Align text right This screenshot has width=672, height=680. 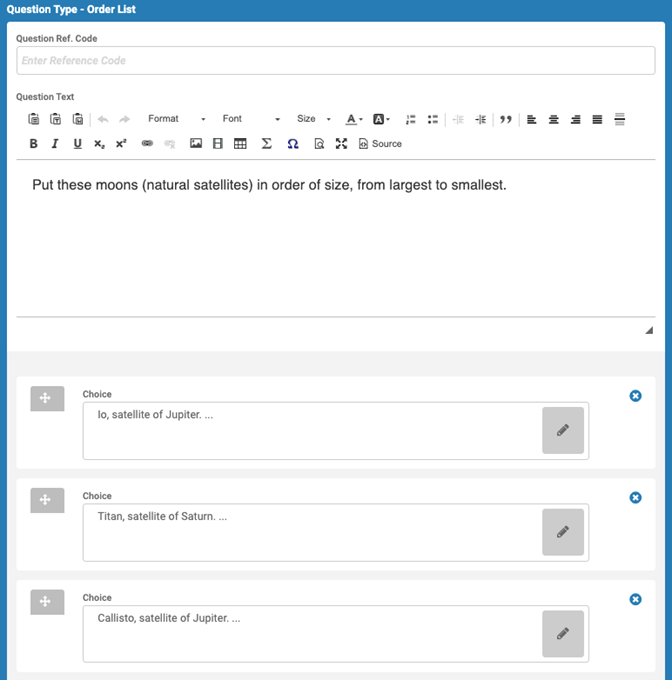coord(576,119)
